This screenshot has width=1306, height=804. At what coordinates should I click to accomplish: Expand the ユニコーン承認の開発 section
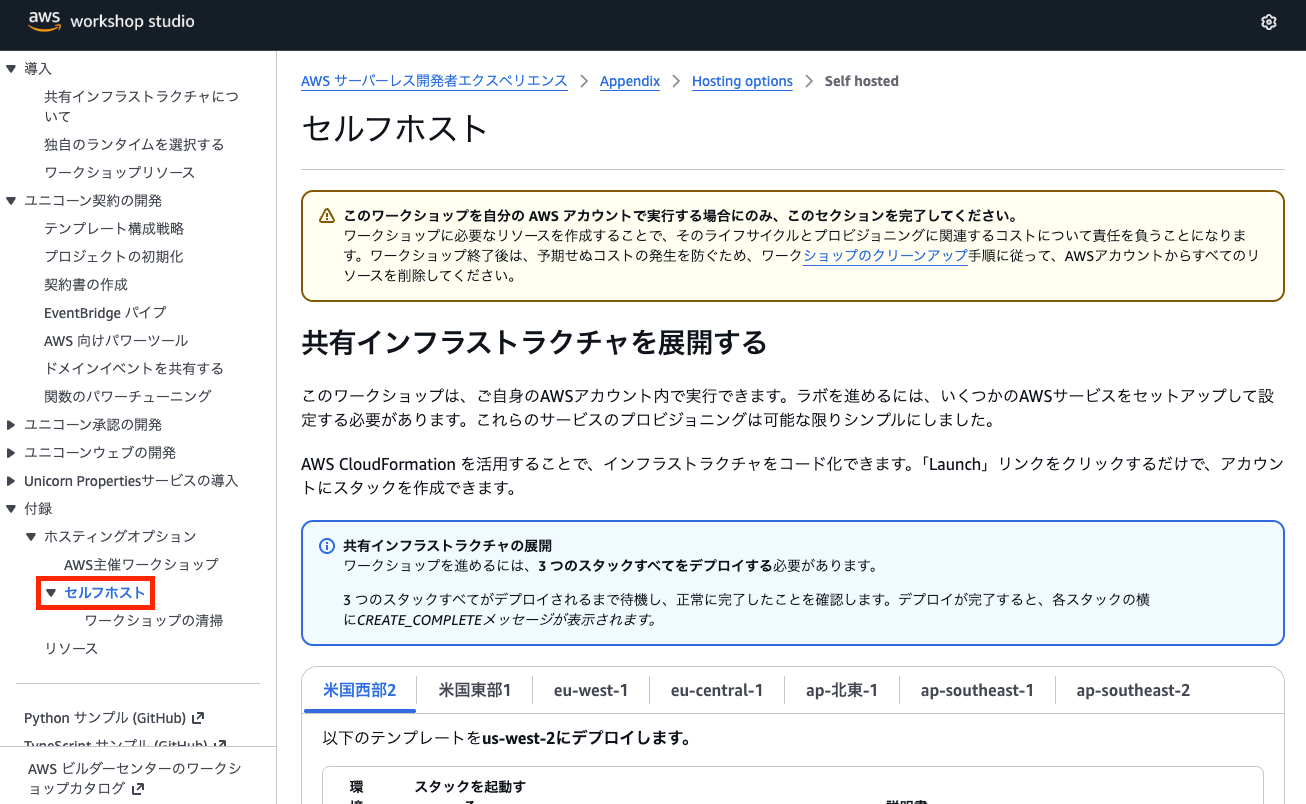pos(11,423)
